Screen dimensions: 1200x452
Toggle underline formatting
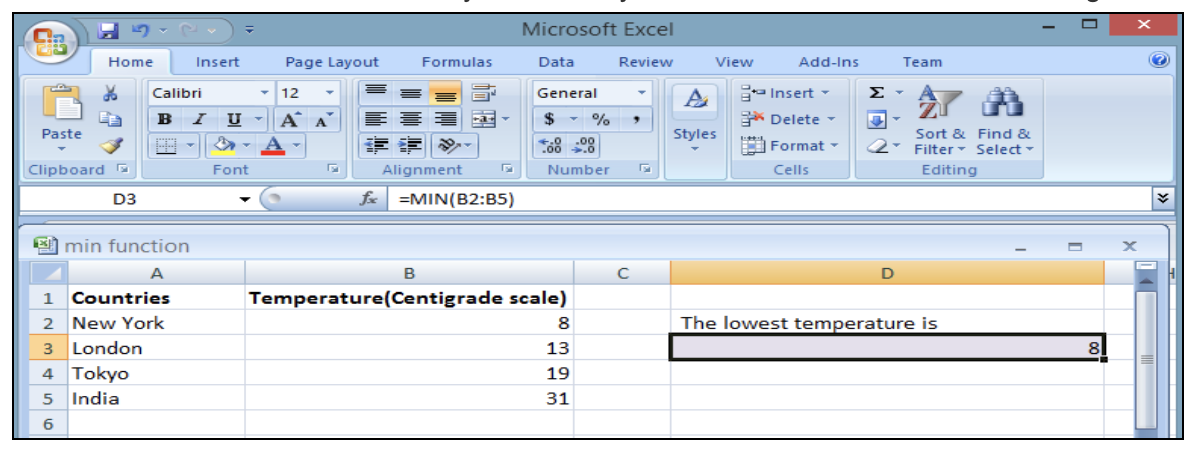coord(233,119)
